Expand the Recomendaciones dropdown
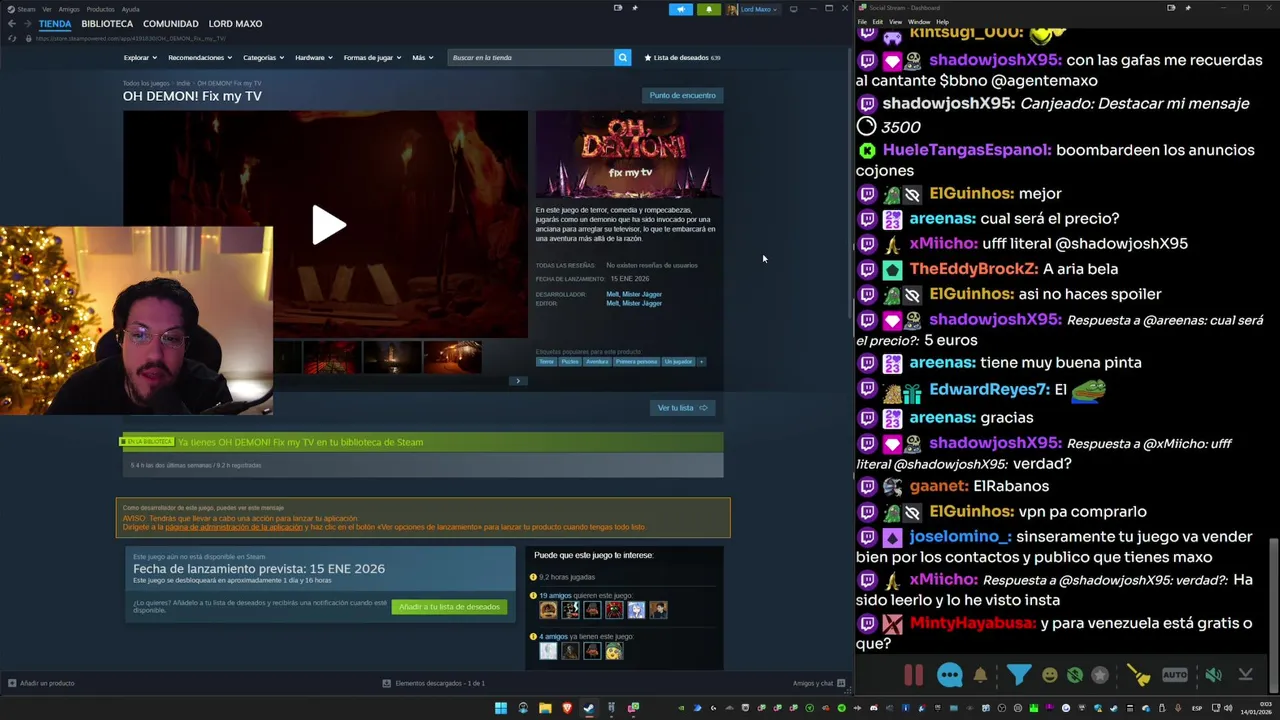This screenshot has height=720, width=1280. coord(200,57)
